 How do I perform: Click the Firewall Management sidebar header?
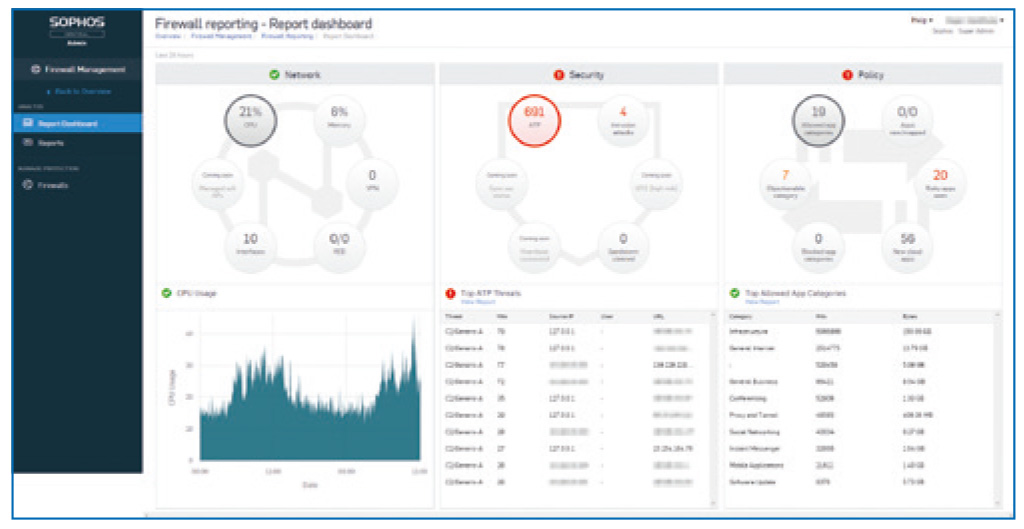[x=78, y=70]
